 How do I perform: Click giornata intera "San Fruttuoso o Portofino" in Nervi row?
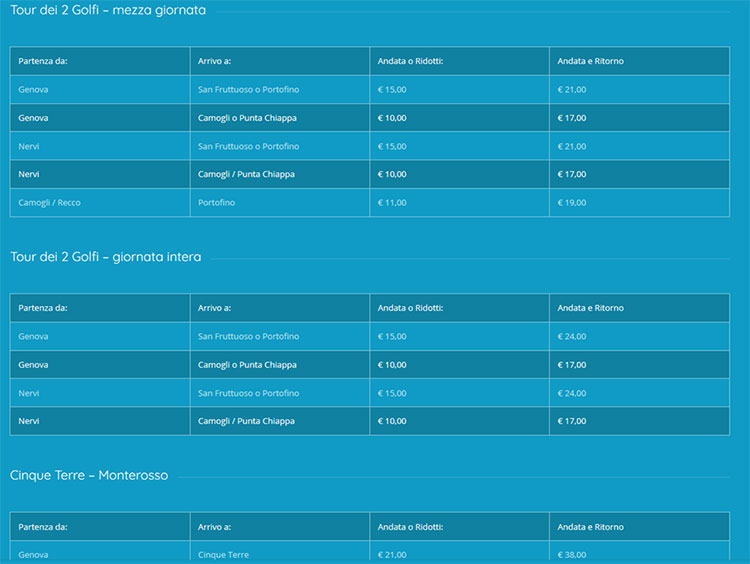pos(248,393)
